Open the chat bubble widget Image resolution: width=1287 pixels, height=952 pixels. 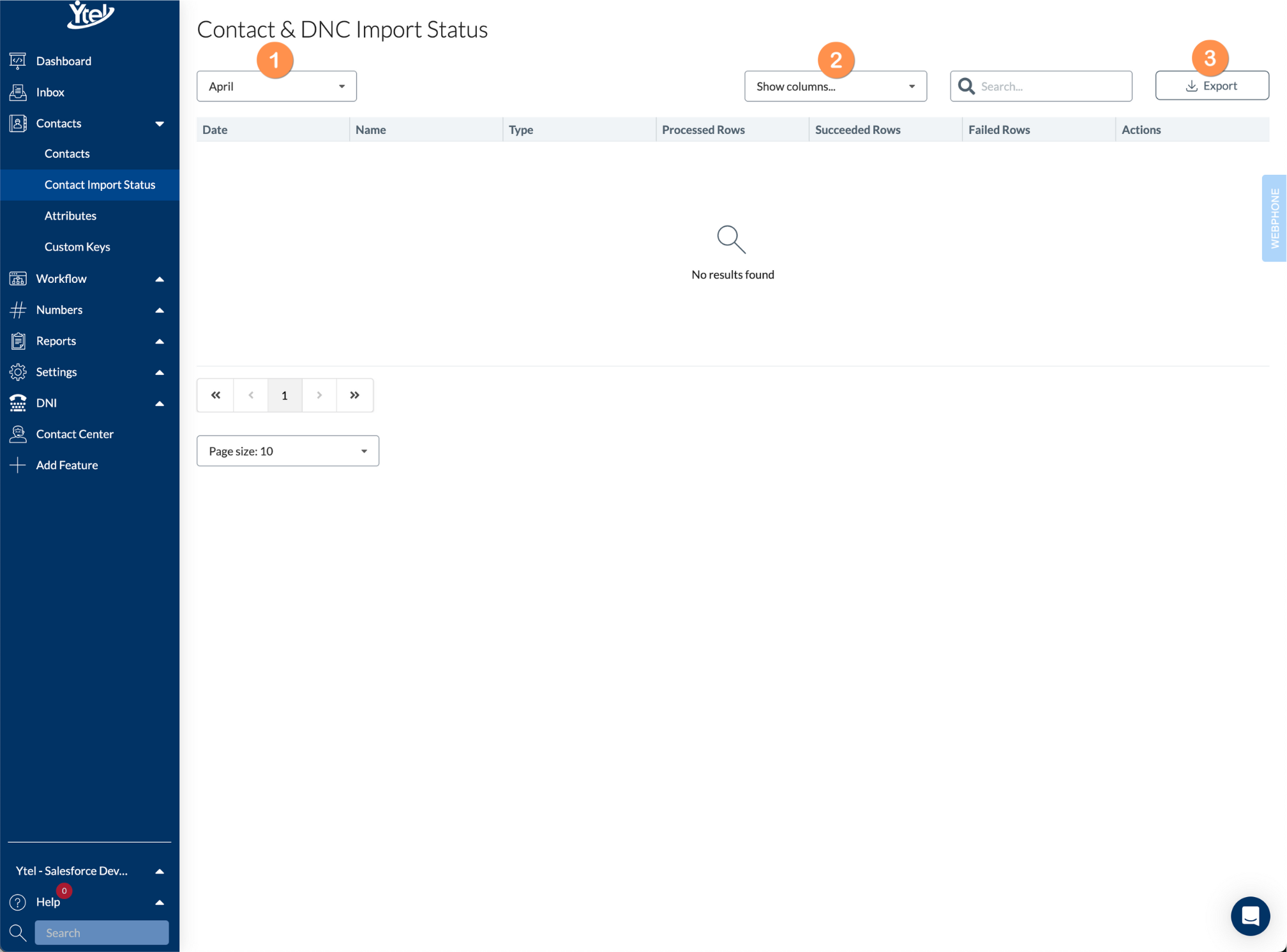pyautogui.click(x=1249, y=916)
